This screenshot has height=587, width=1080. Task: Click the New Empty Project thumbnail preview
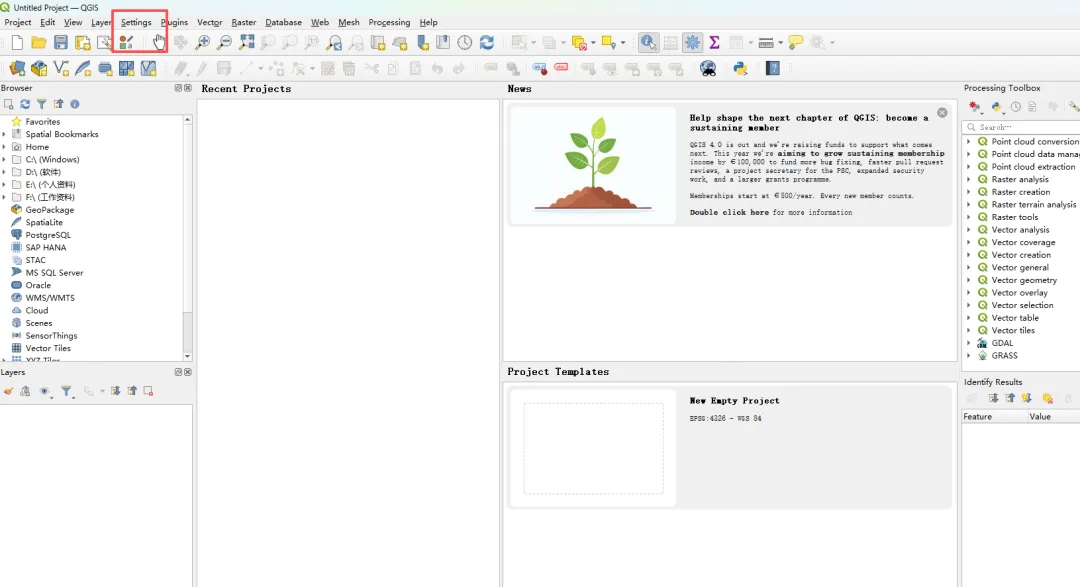click(x=594, y=448)
